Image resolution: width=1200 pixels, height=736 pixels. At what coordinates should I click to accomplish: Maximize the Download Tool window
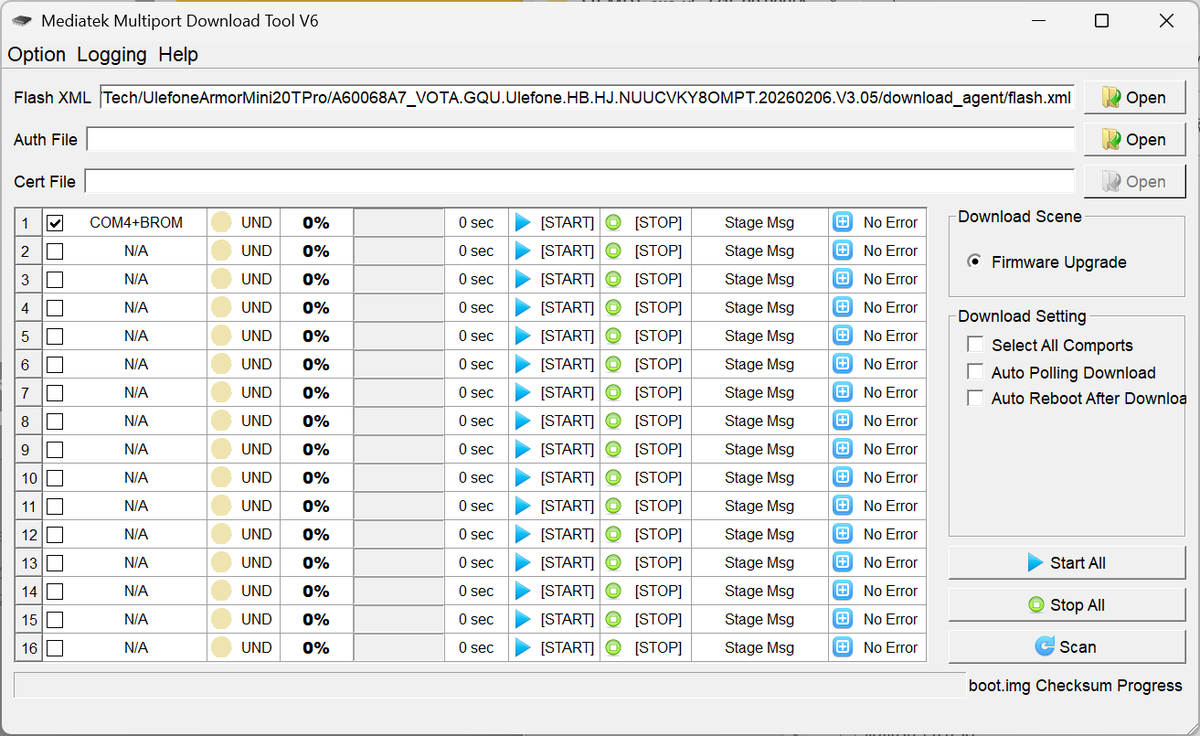[1101, 20]
